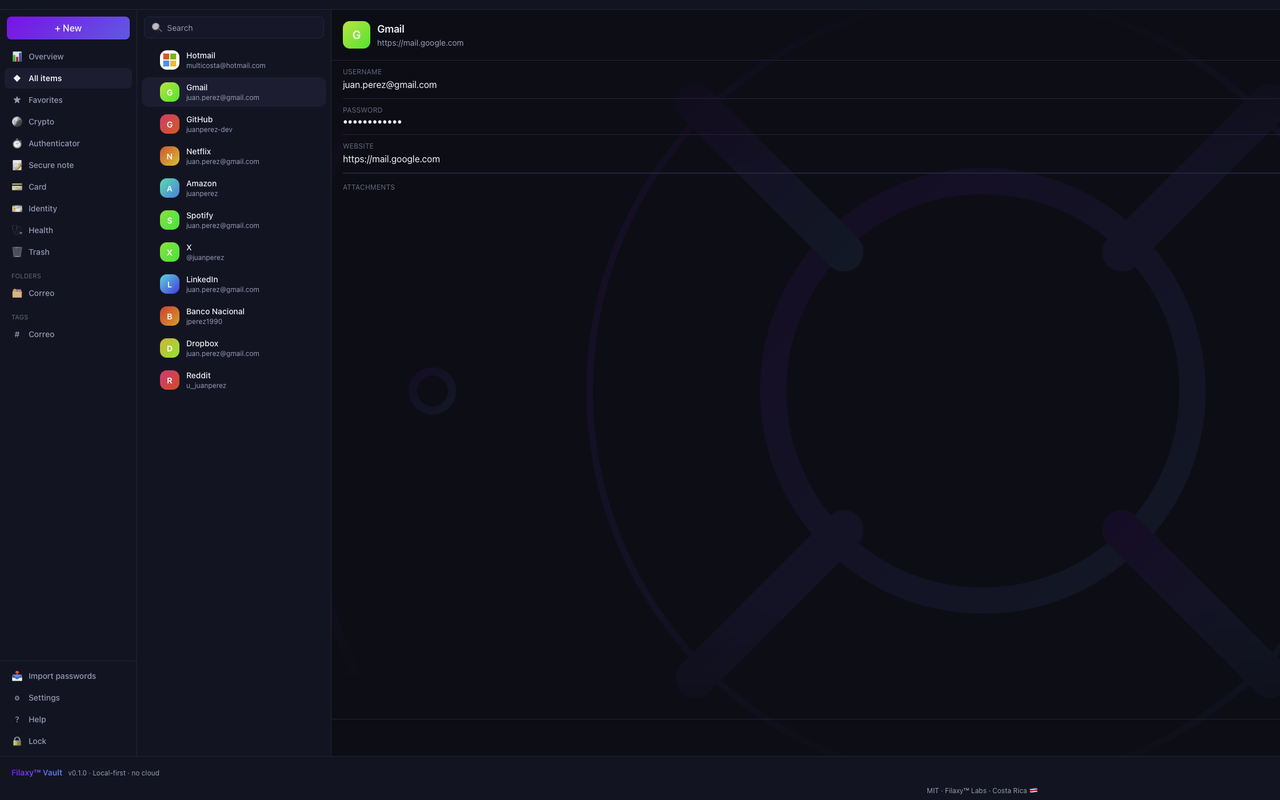Click the Card icon in sidebar
The width and height of the screenshot is (1280, 800).
[x=17, y=187]
